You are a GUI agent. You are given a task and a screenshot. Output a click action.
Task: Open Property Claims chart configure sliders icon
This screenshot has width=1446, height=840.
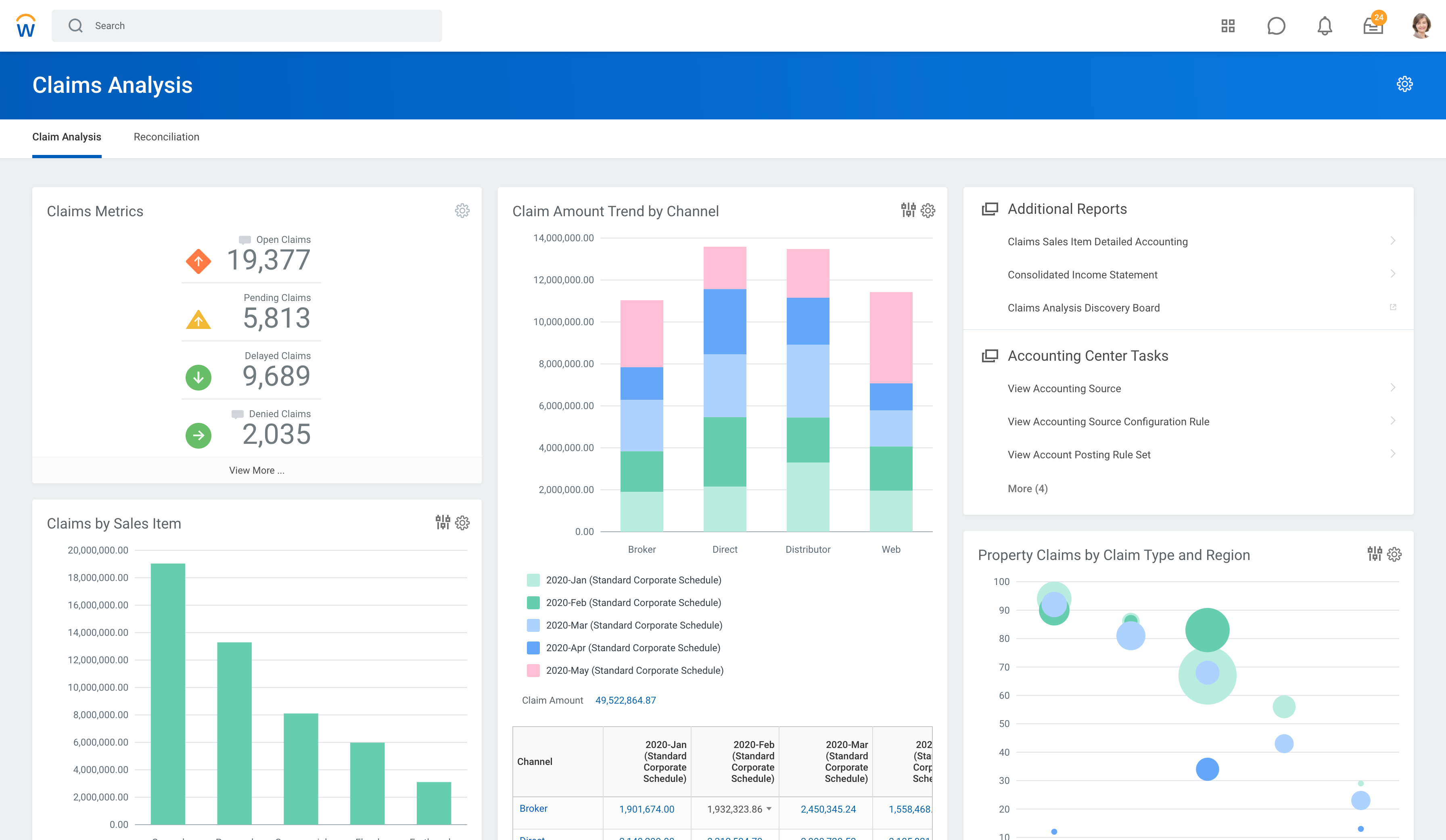(1374, 554)
